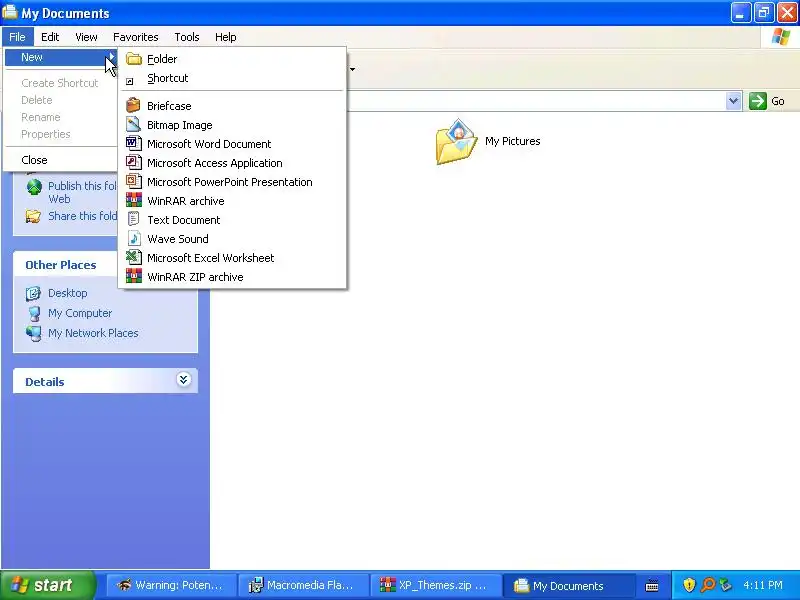Click the My Pictures folder label

(x=513, y=141)
